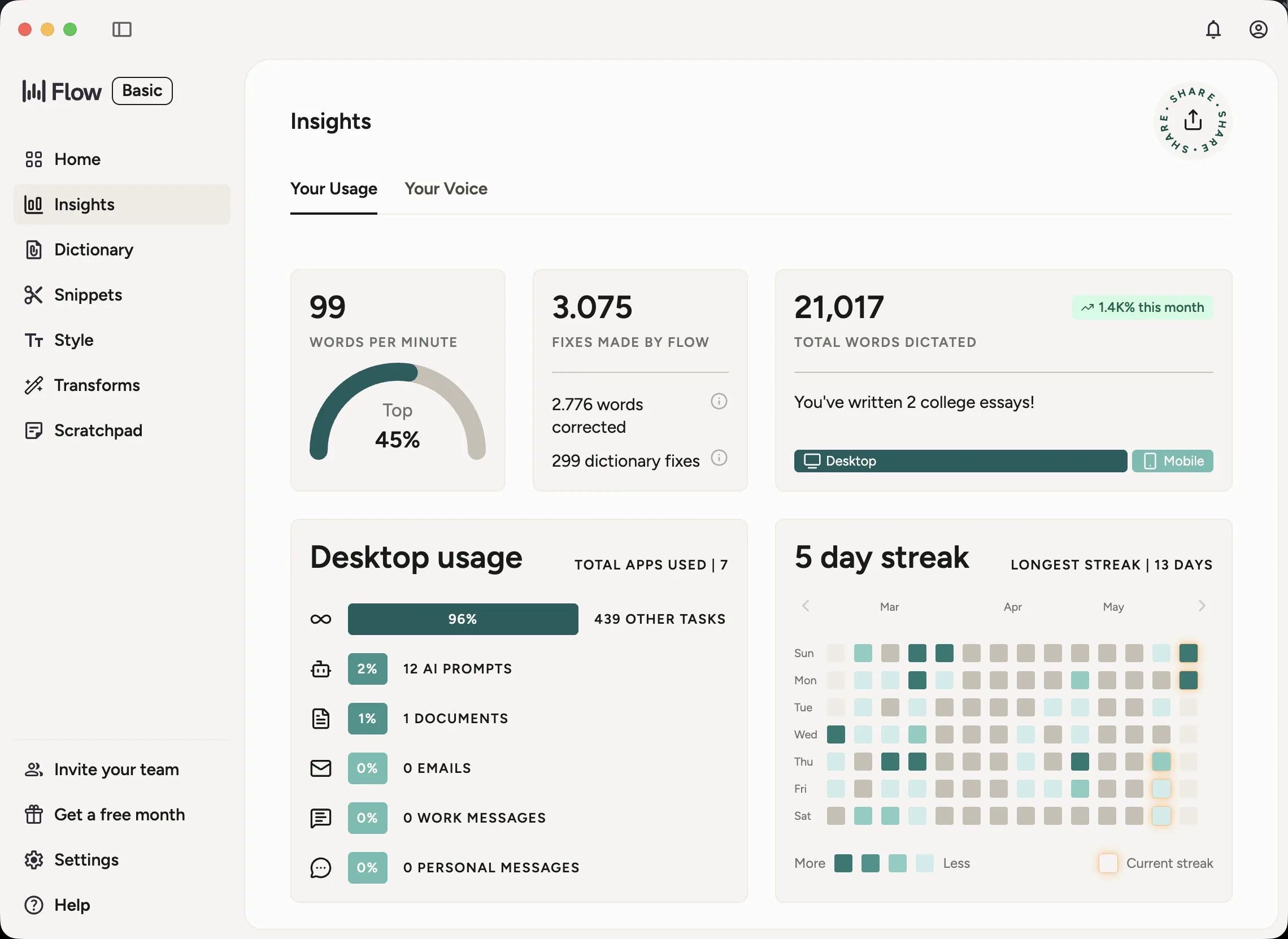Click the Documents file icon
Image resolution: width=1288 pixels, height=939 pixels.
click(320, 719)
